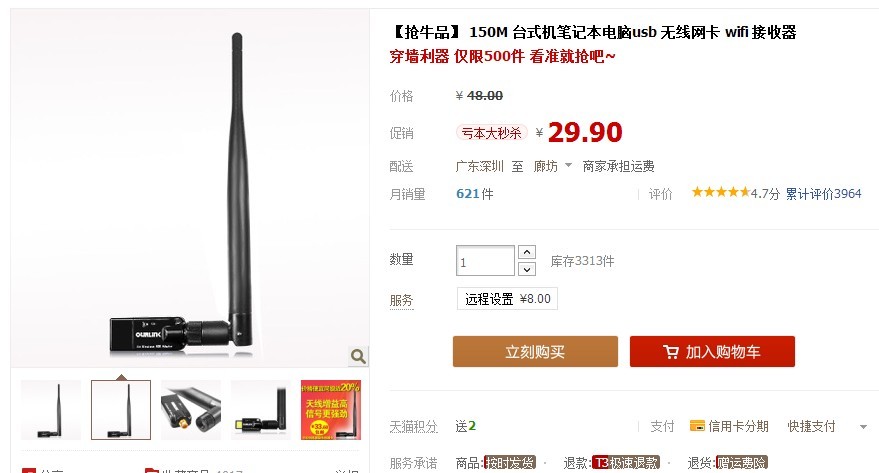Click the magnifier zoom icon on product image
This screenshot has width=879, height=473.
(x=358, y=356)
